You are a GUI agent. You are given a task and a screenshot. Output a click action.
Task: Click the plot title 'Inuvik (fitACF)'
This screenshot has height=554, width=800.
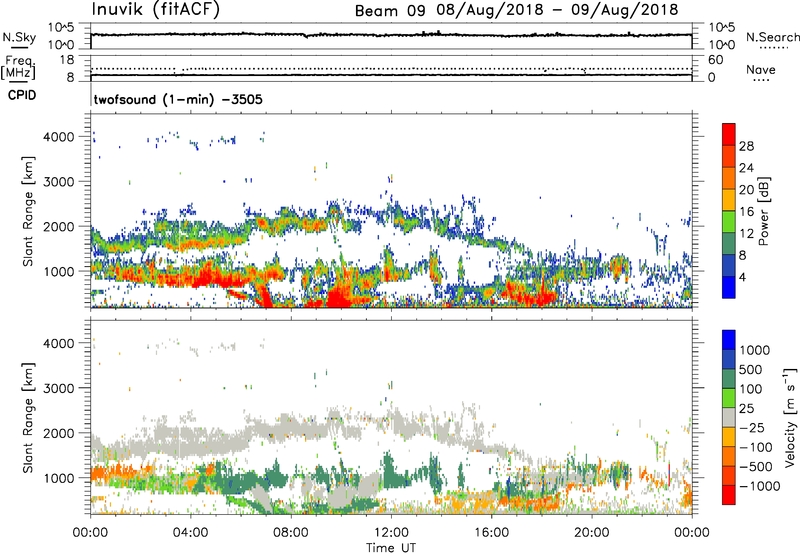156,9
